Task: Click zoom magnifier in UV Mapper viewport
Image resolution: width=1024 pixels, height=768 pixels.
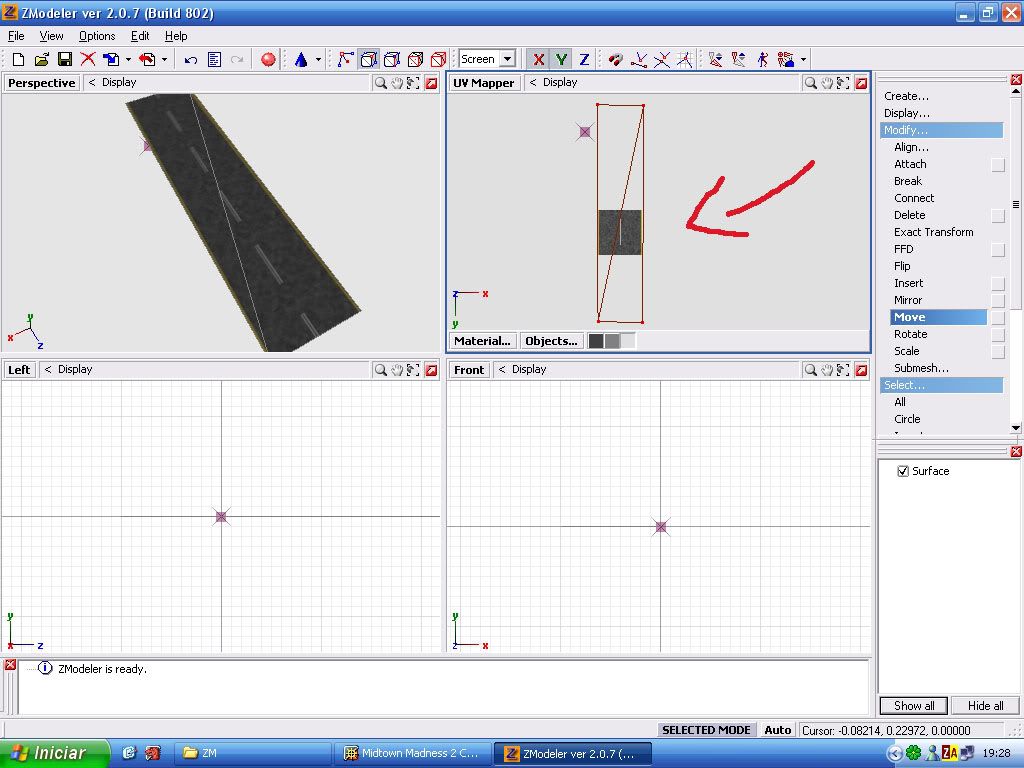Action: (x=810, y=83)
